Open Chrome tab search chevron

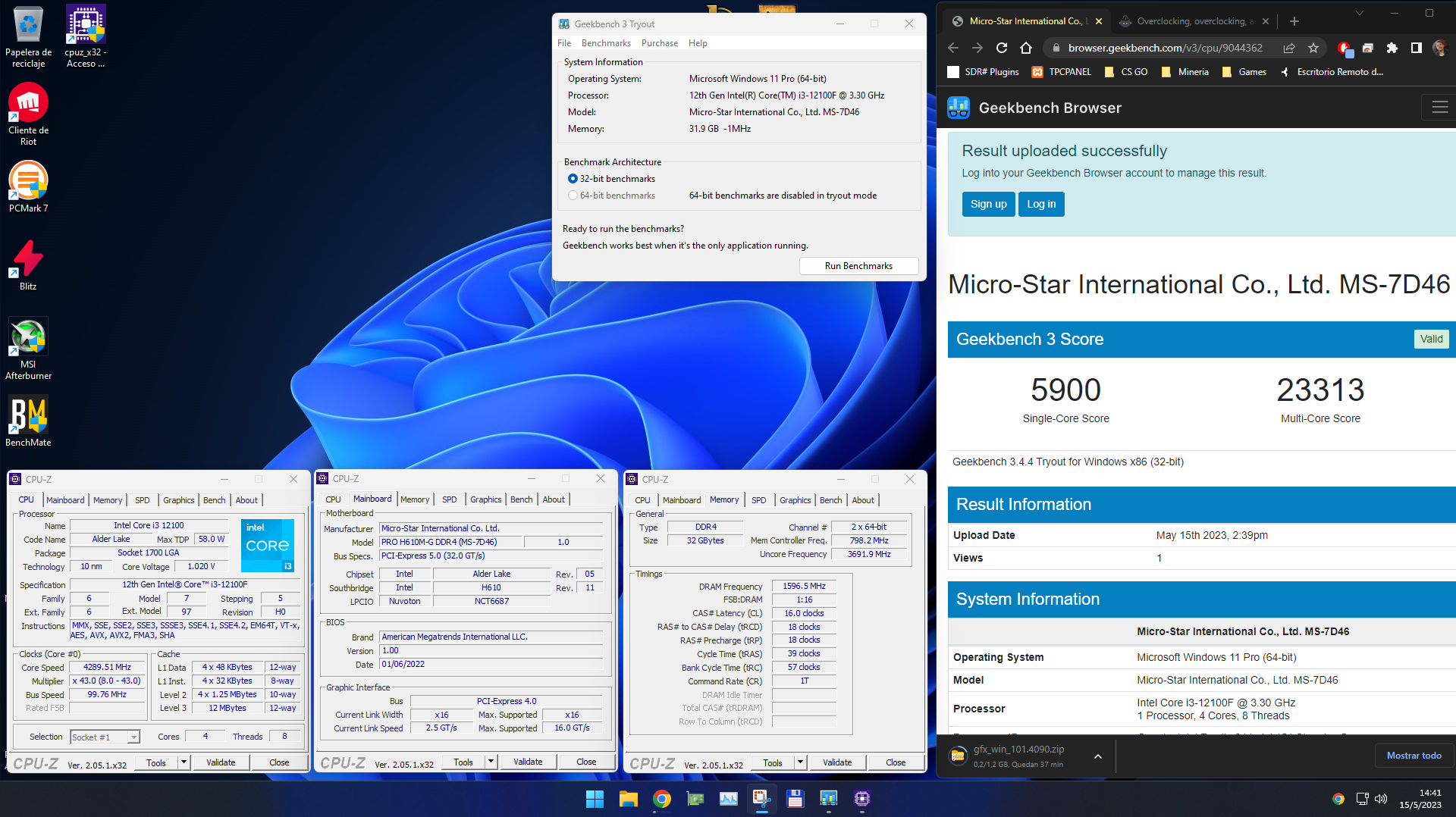1359,13
